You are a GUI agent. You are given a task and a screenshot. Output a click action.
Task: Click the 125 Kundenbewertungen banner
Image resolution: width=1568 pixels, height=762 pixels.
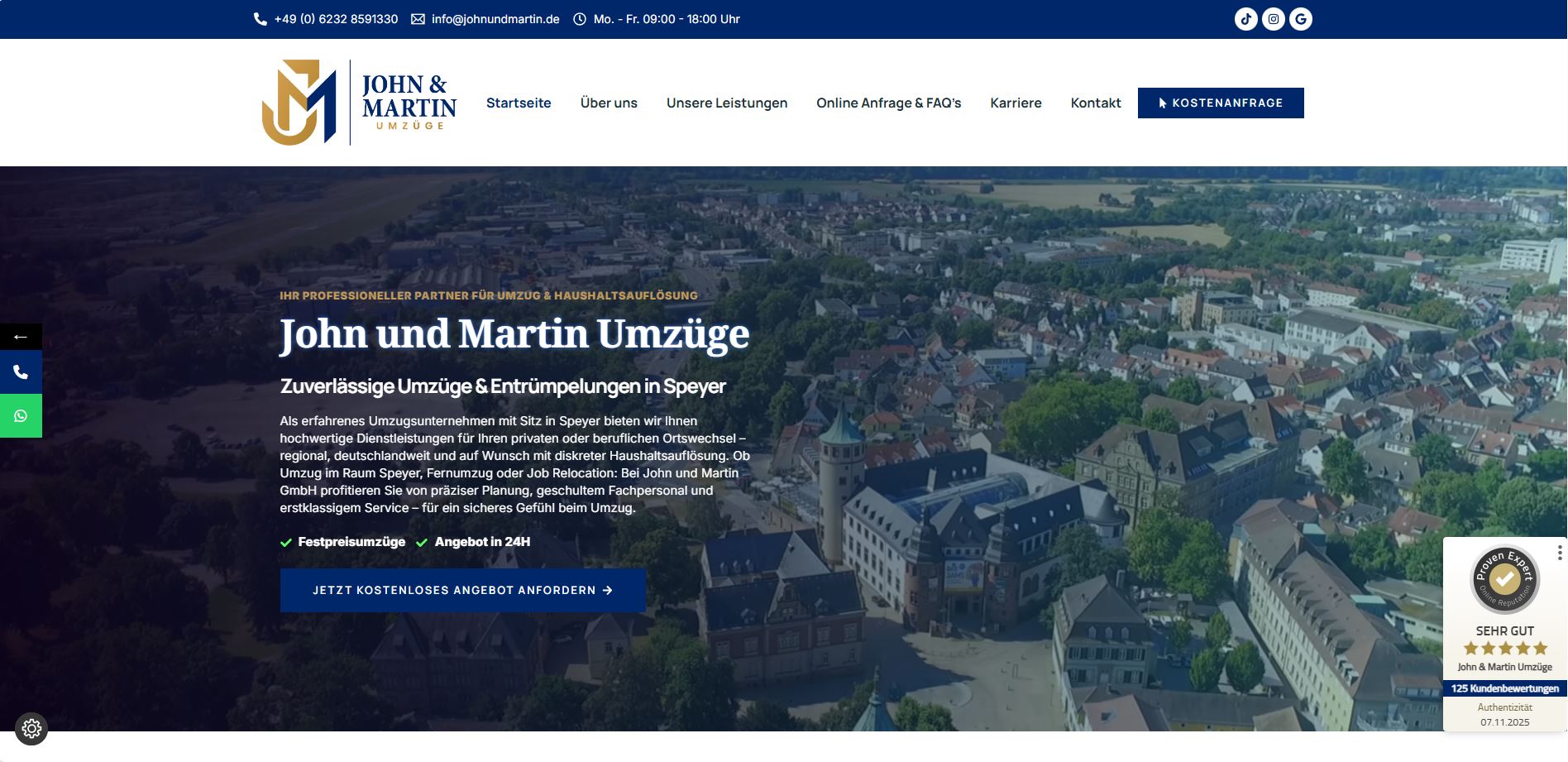click(1505, 688)
